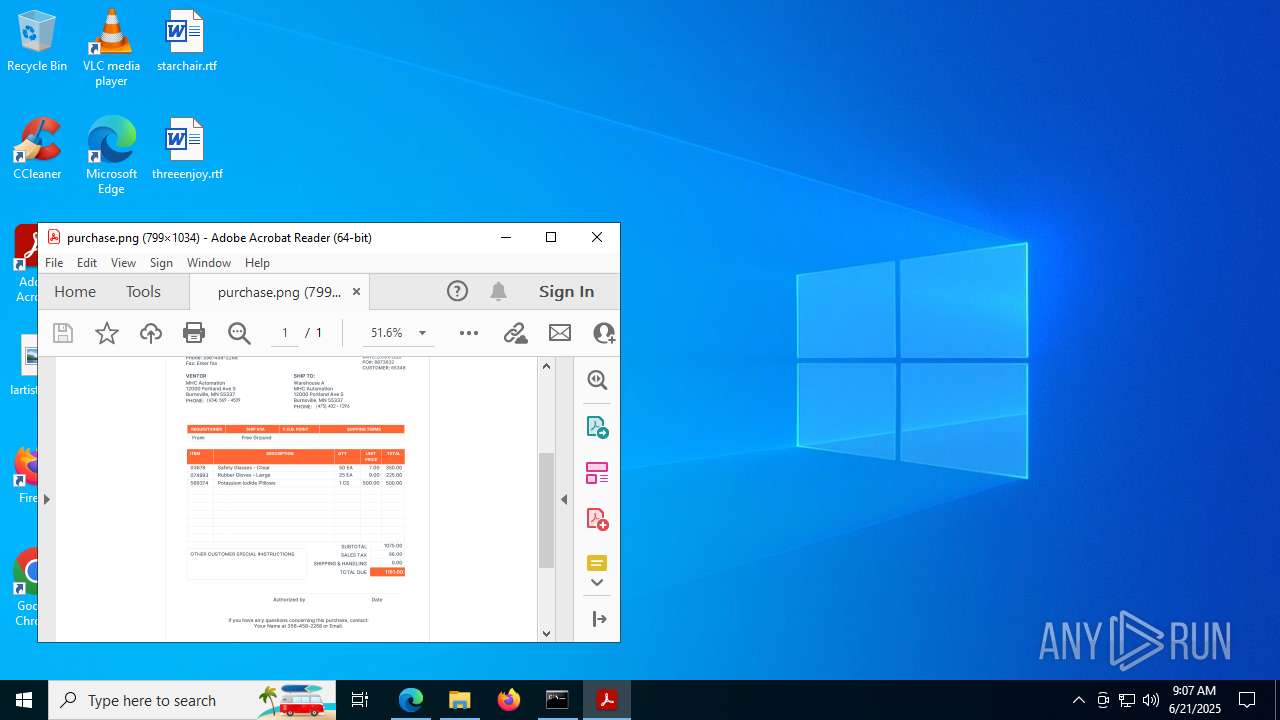Image resolution: width=1280 pixels, height=720 pixels.
Task: Click the upload to cloud icon
Action: 151,333
